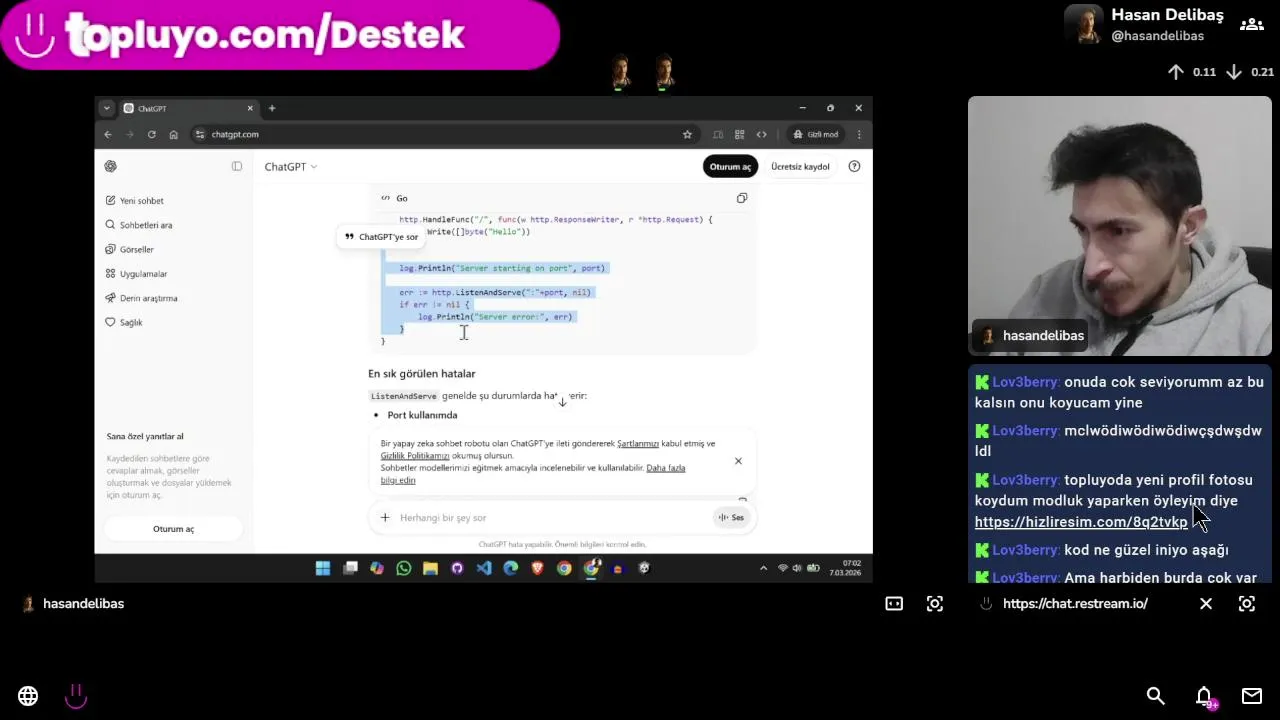Open the developer tools code icon in the toolbar

pos(762,134)
